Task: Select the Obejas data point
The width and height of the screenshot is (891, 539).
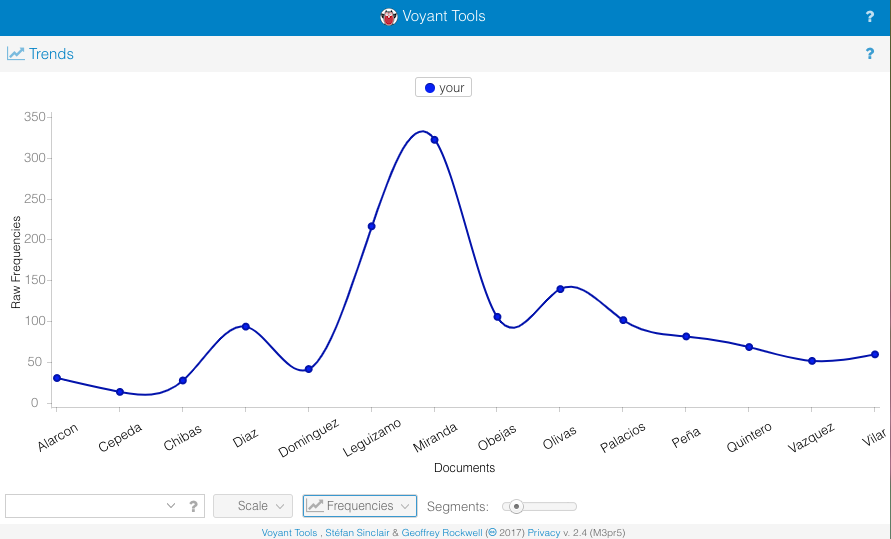Action: (x=497, y=317)
